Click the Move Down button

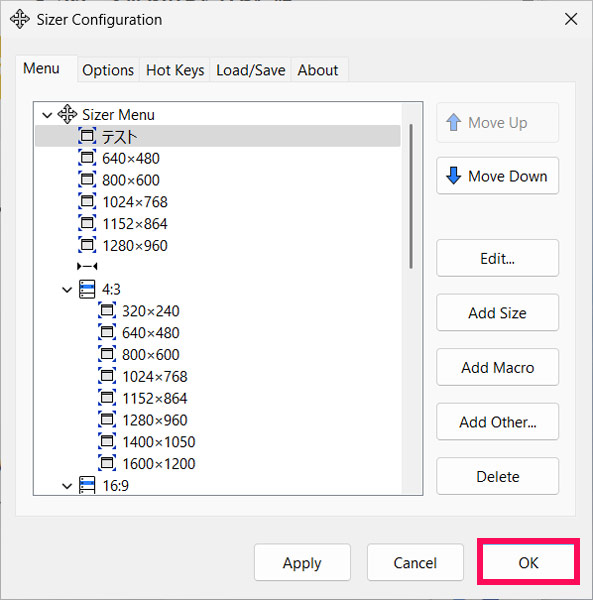point(497,176)
